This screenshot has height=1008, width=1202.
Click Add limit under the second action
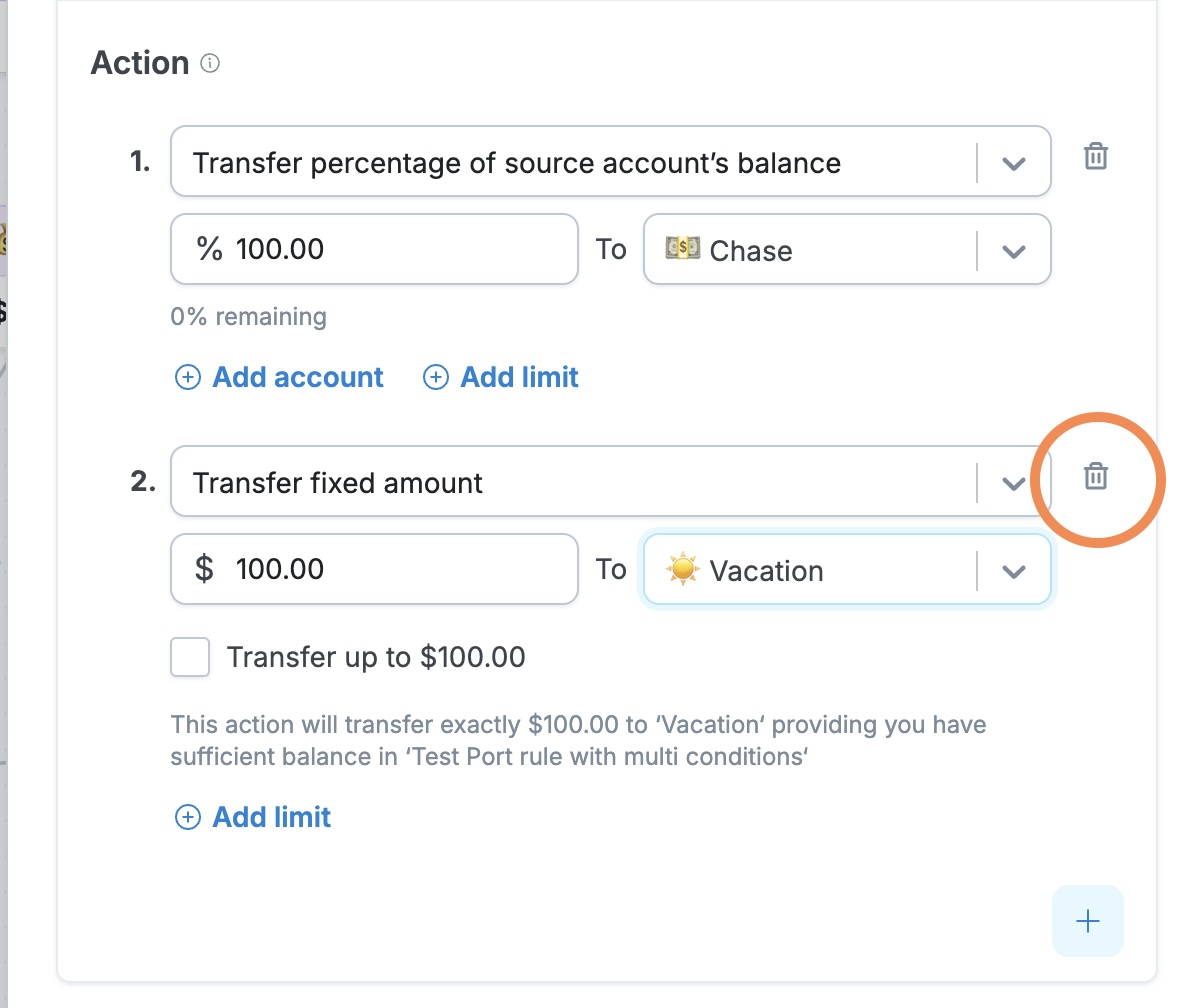point(272,817)
